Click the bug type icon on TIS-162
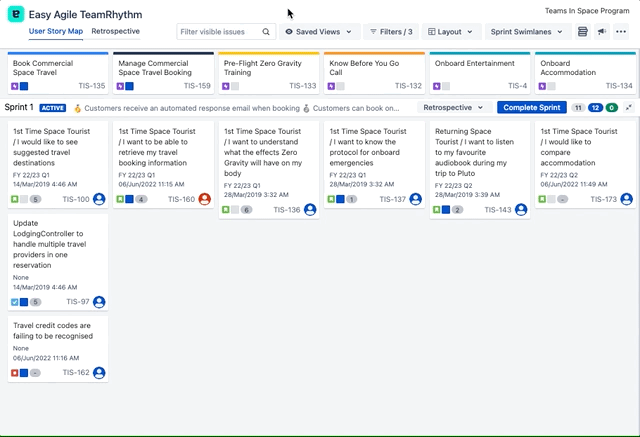Screen dimensions: 640x437 click(15, 373)
